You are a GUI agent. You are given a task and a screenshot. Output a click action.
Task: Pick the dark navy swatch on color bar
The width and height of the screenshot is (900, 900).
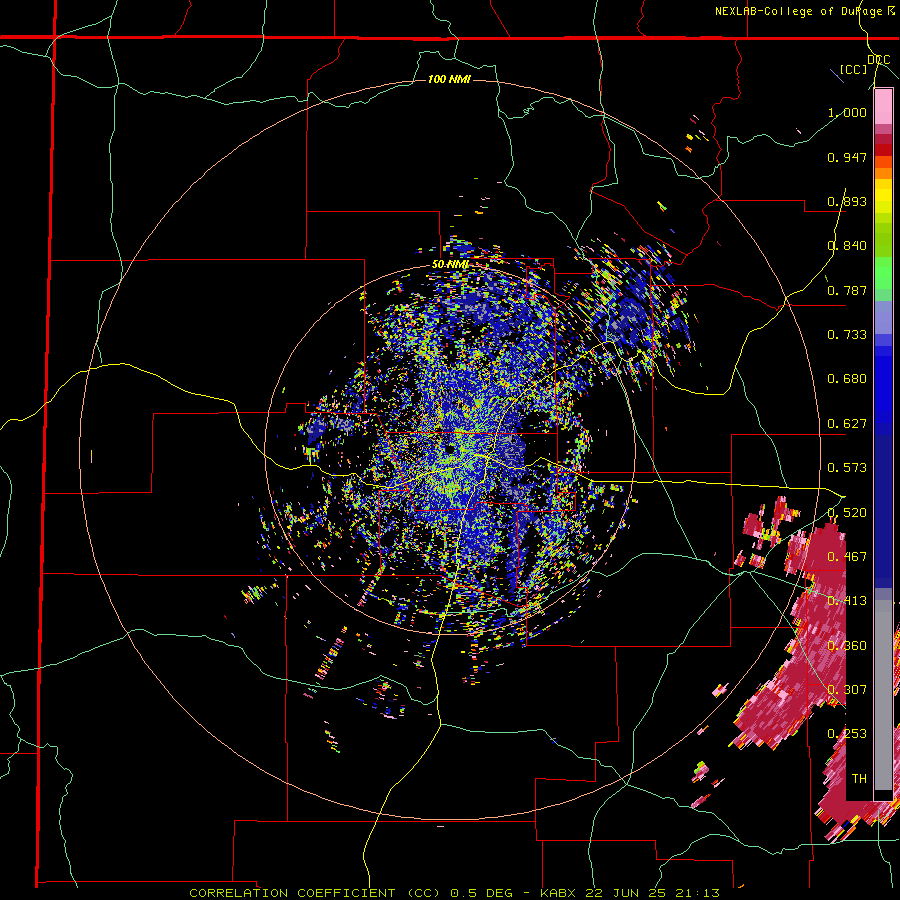pos(883,511)
